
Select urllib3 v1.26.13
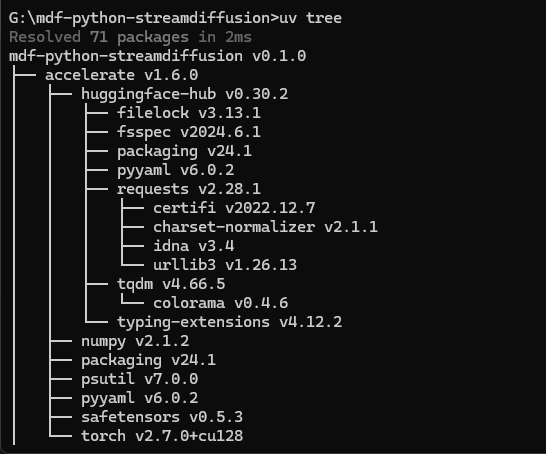pyautogui.click(x=225, y=265)
